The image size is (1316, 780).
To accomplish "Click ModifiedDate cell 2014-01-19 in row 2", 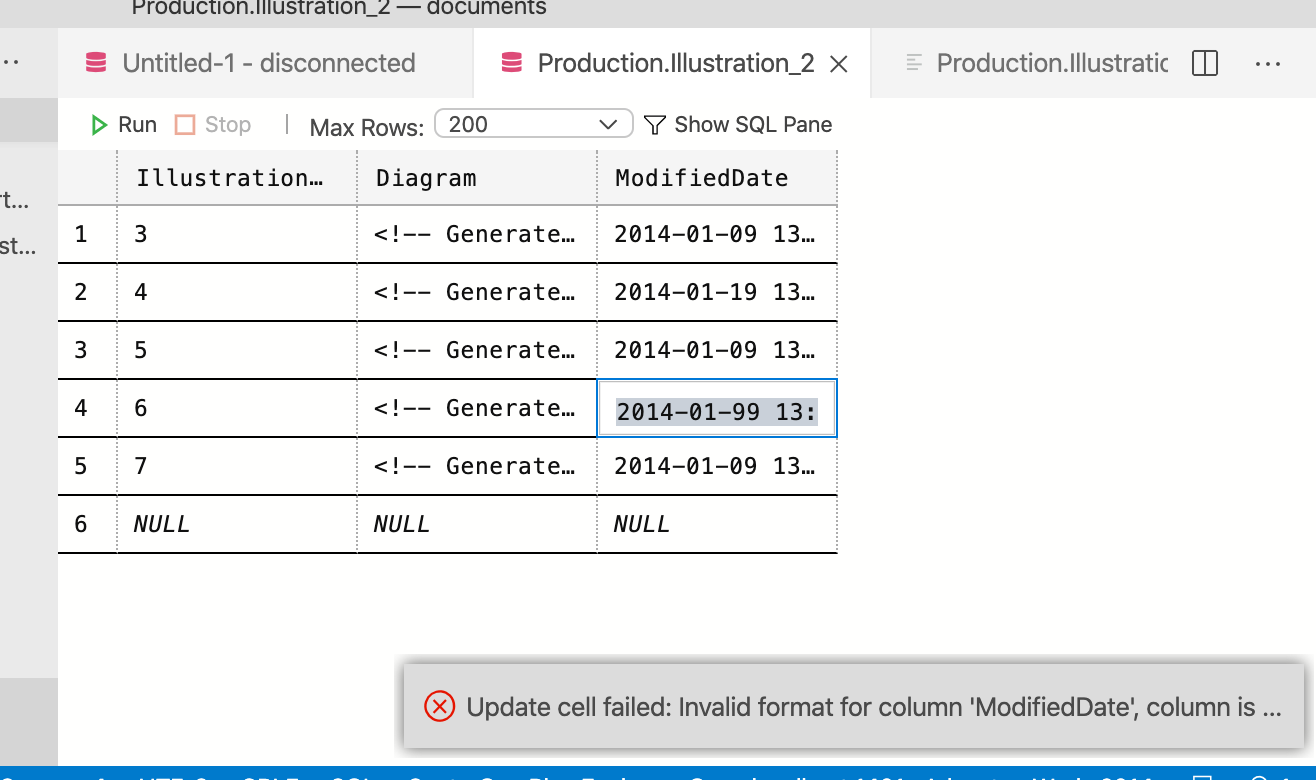I will (717, 293).
